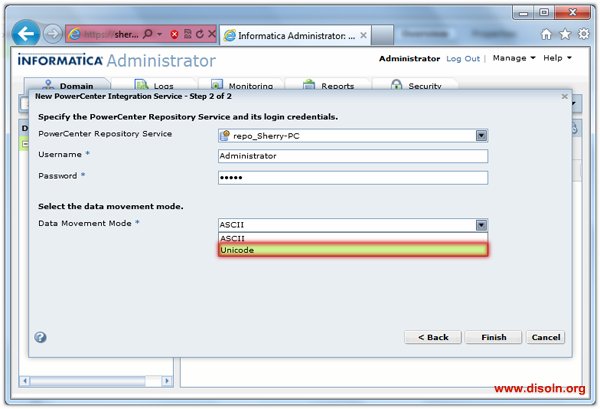This screenshot has height=409, width=600.
Task: Click the browser Back arrow button
Action: (x=26, y=34)
